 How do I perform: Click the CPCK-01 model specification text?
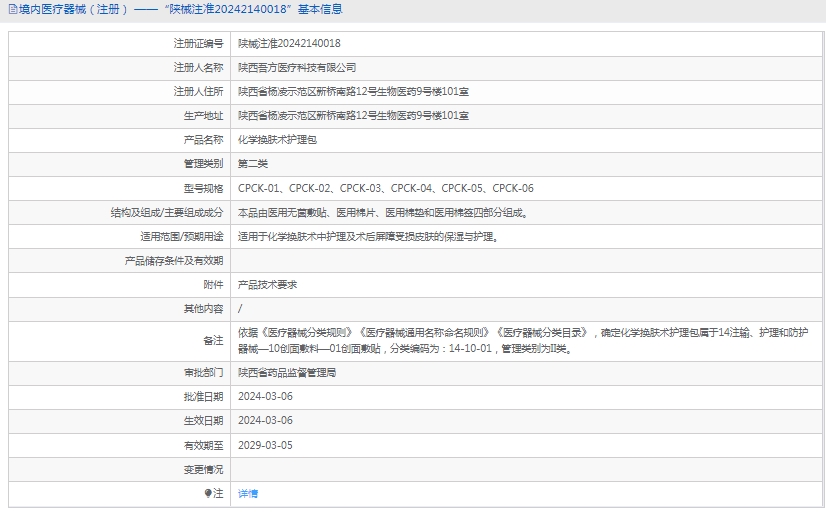pos(258,188)
